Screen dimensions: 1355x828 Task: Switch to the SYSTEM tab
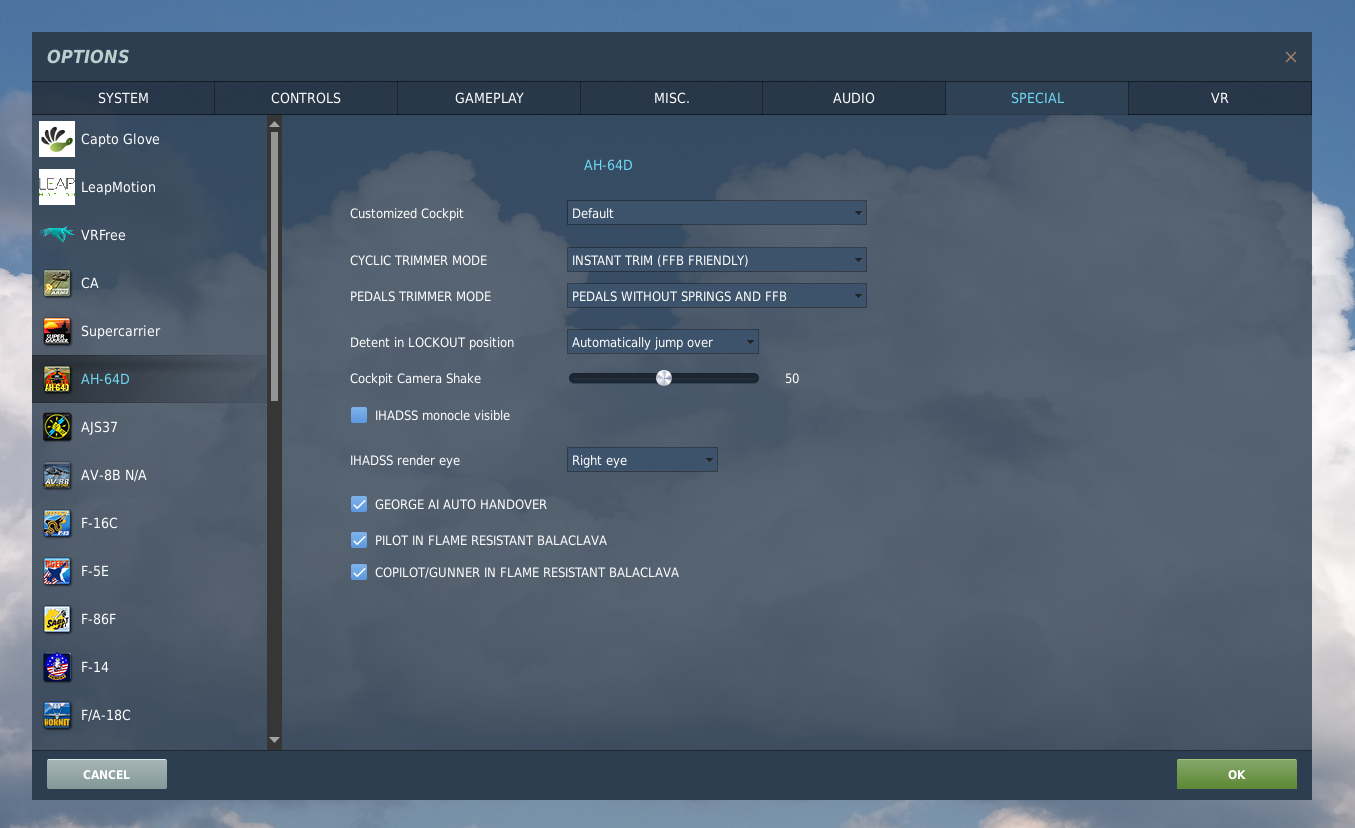click(x=123, y=98)
